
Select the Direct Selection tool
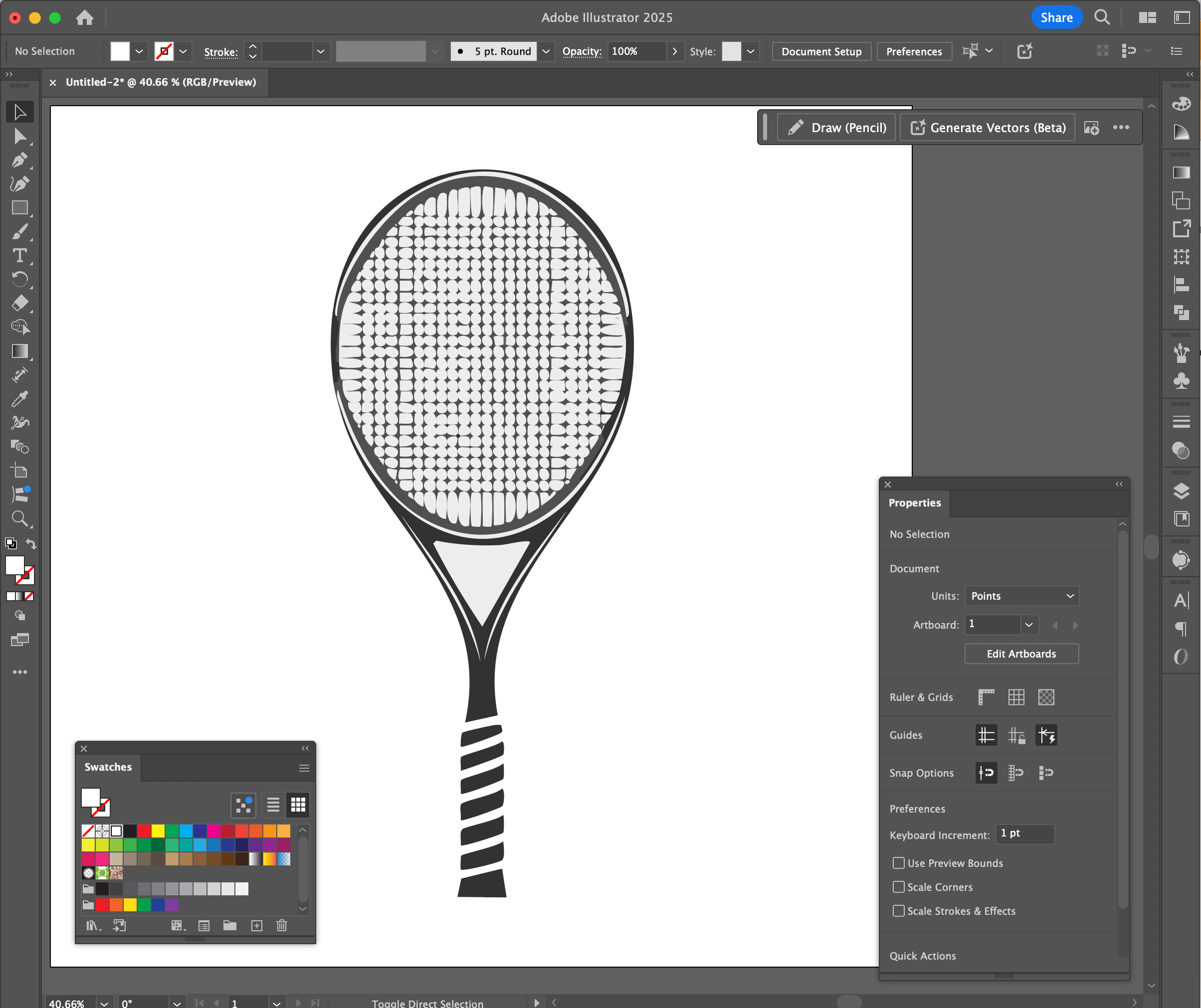[19, 136]
